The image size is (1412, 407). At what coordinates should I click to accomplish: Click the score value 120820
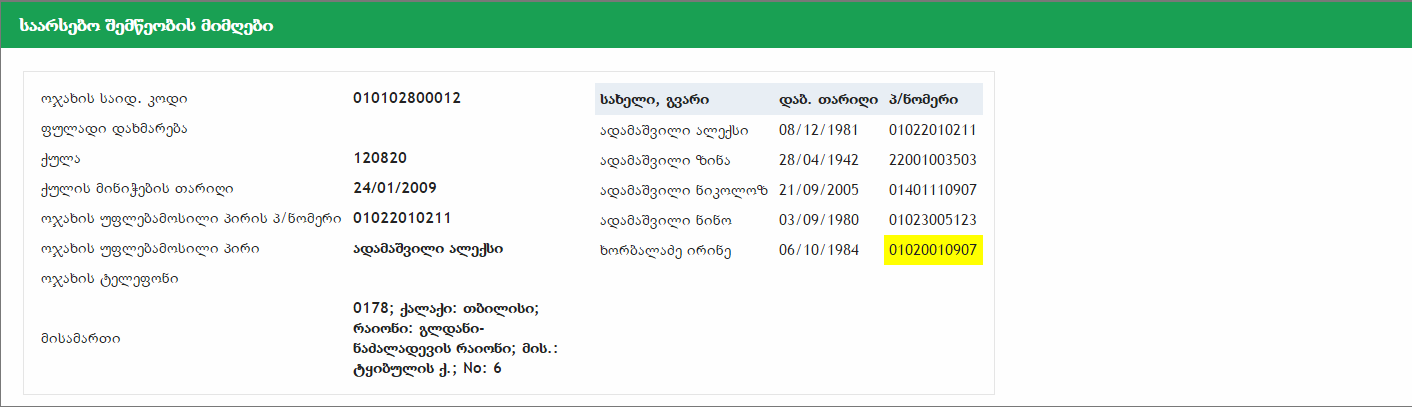click(x=380, y=158)
